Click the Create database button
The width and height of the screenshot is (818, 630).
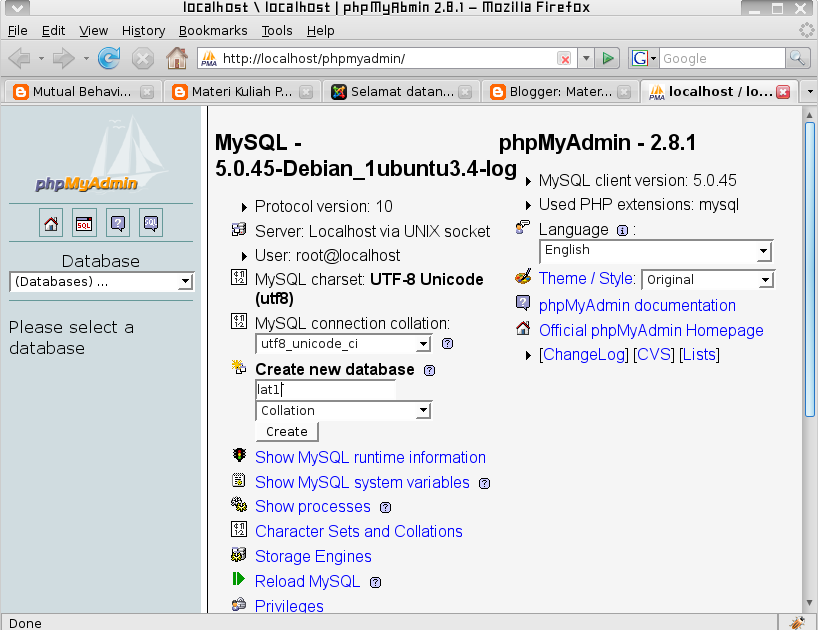[287, 431]
